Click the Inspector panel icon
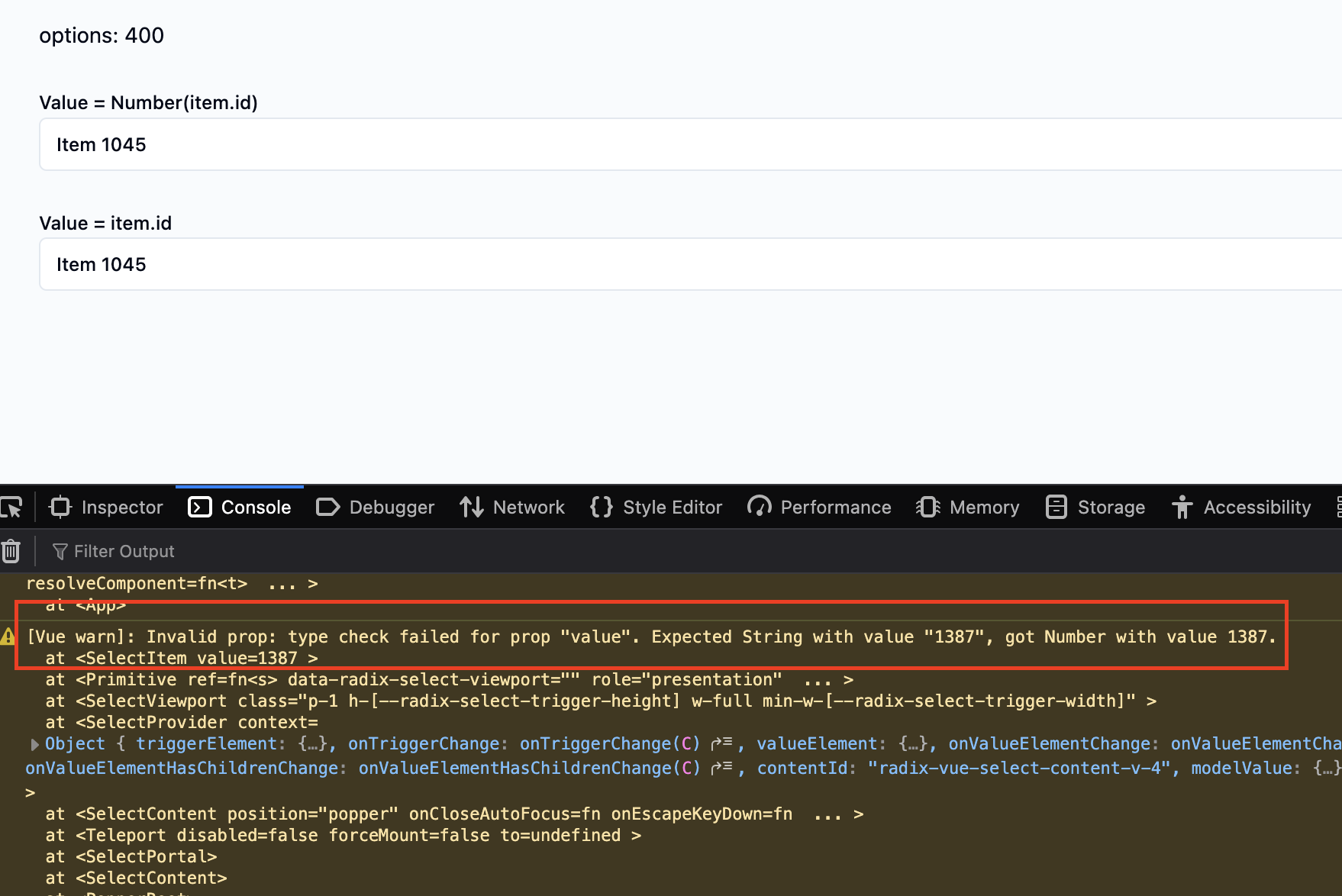The width and height of the screenshot is (1342, 896). tap(60, 508)
